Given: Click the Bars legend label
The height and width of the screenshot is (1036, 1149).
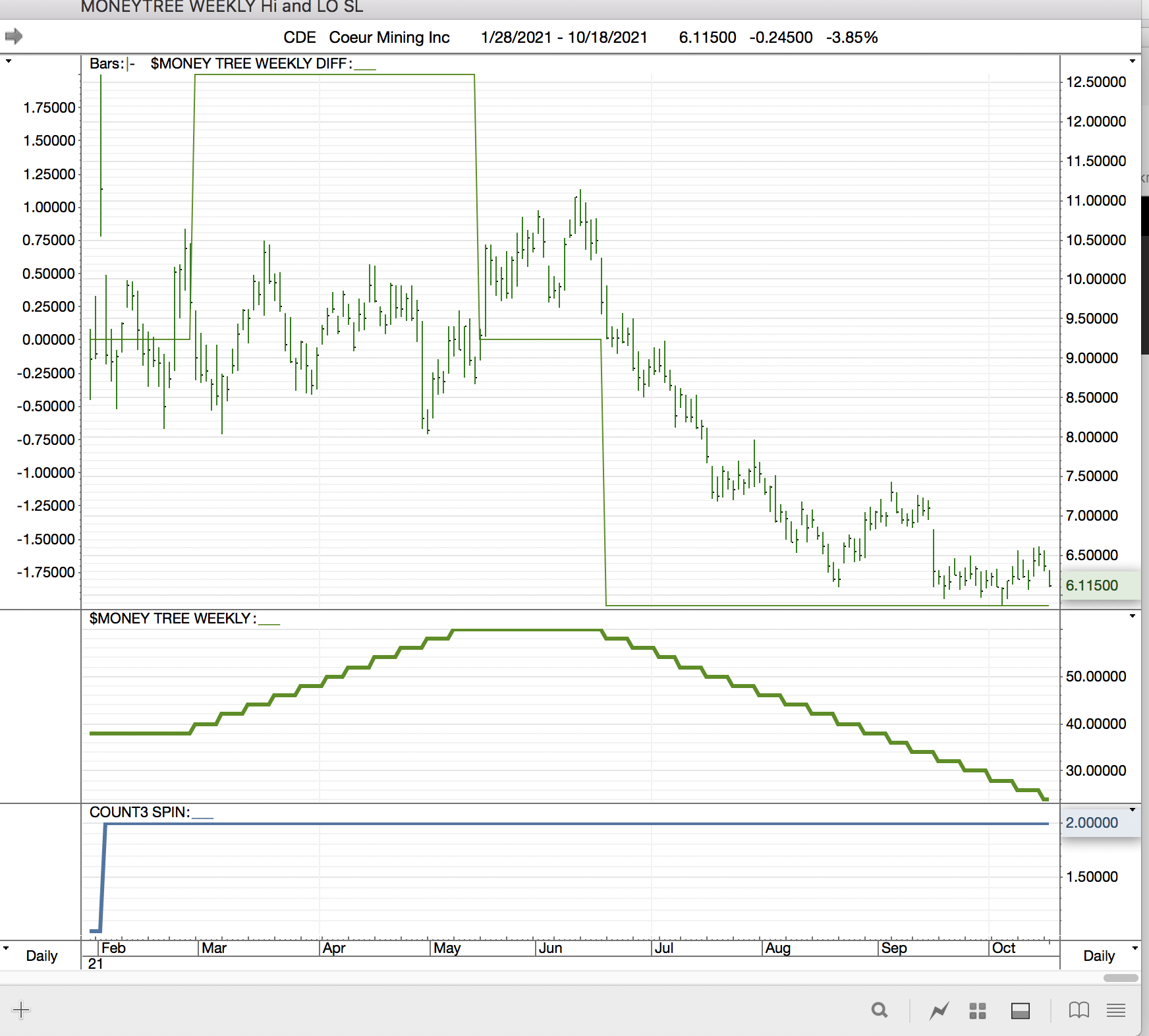Looking at the screenshot, I should [x=107, y=64].
